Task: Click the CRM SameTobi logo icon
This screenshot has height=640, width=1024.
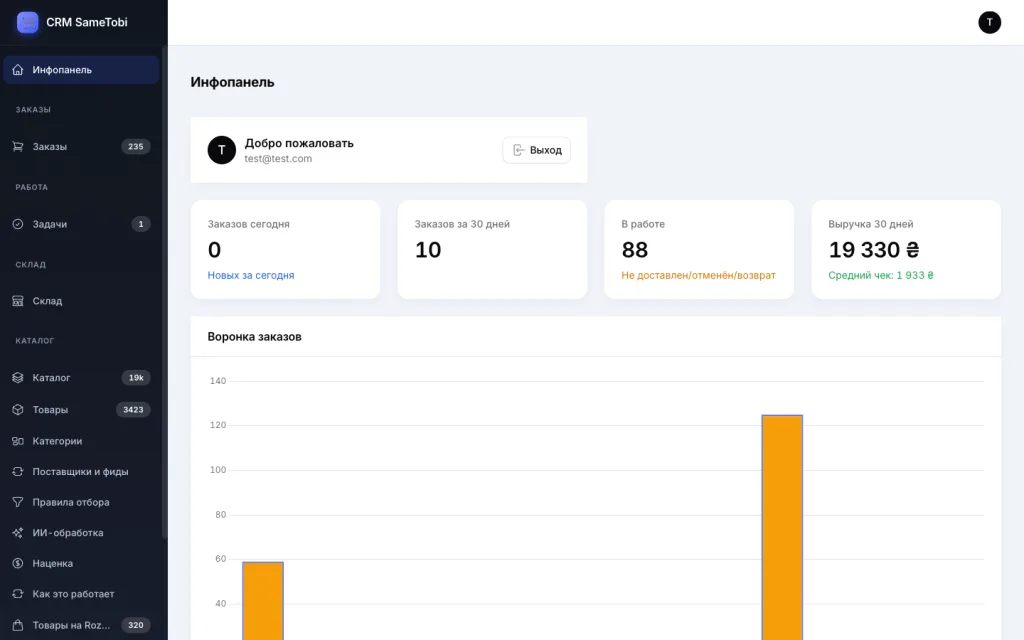Action: tap(27, 22)
